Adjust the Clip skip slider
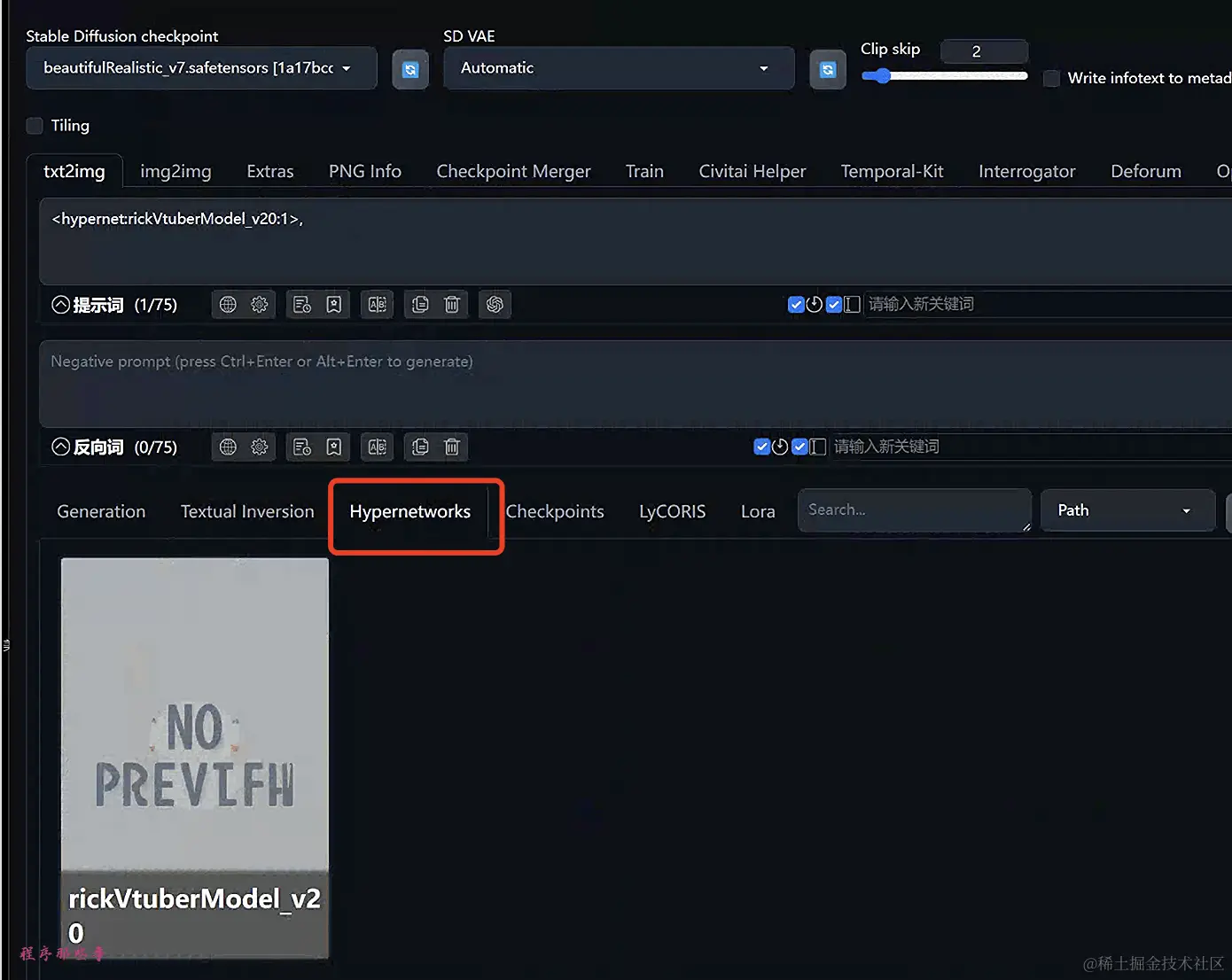 tap(945, 76)
